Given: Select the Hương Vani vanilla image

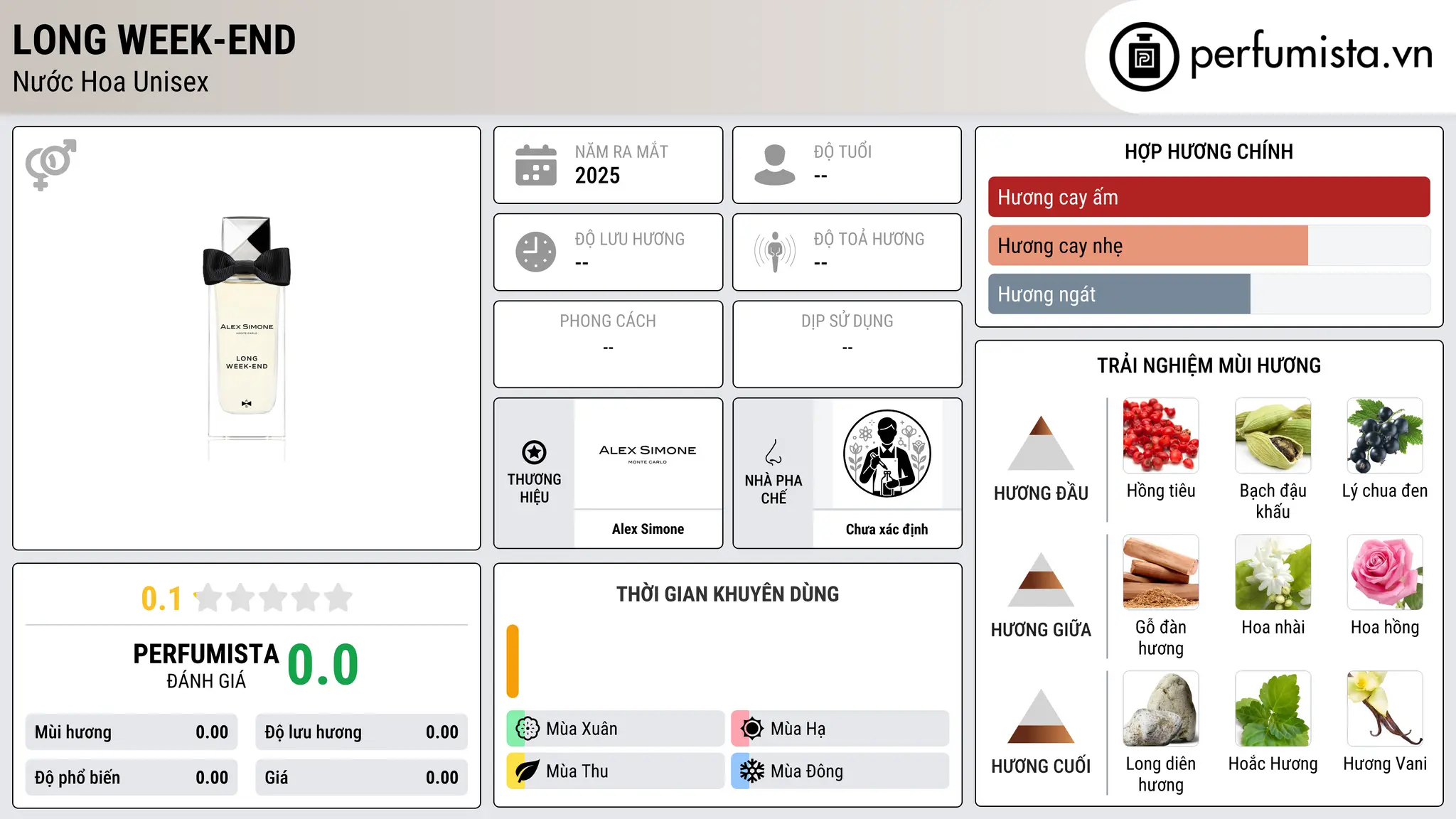Looking at the screenshot, I should (1385, 709).
